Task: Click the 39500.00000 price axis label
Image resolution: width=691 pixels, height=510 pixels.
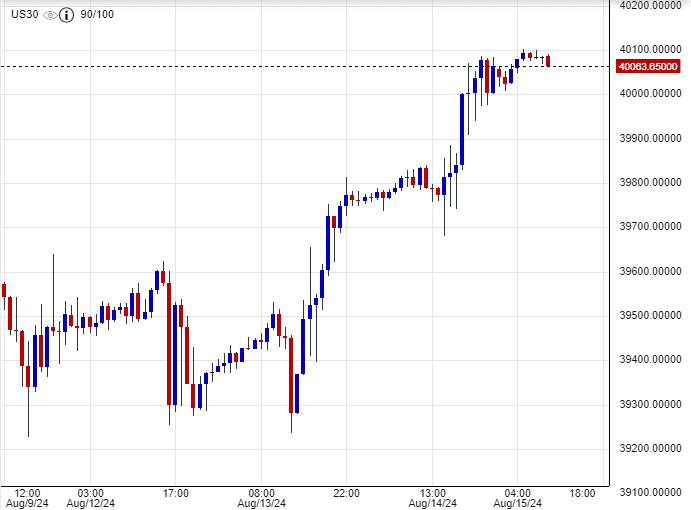Action: point(648,316)
